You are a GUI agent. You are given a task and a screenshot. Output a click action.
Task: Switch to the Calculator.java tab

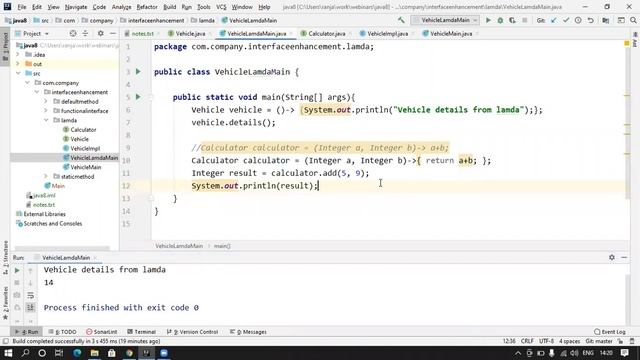coord(326,33)
